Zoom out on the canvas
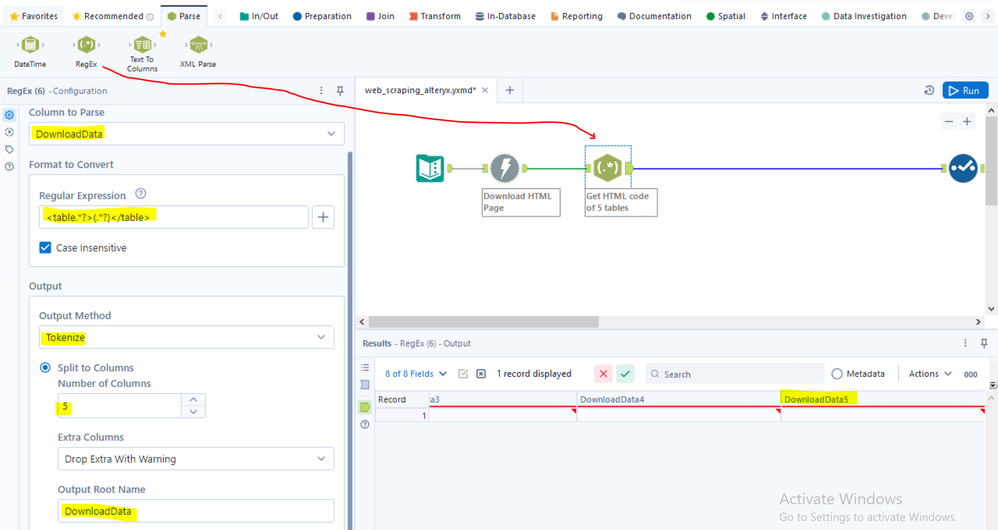Viewport: 998px width, 530px height. pyautogui.click(x=949, y=122)
